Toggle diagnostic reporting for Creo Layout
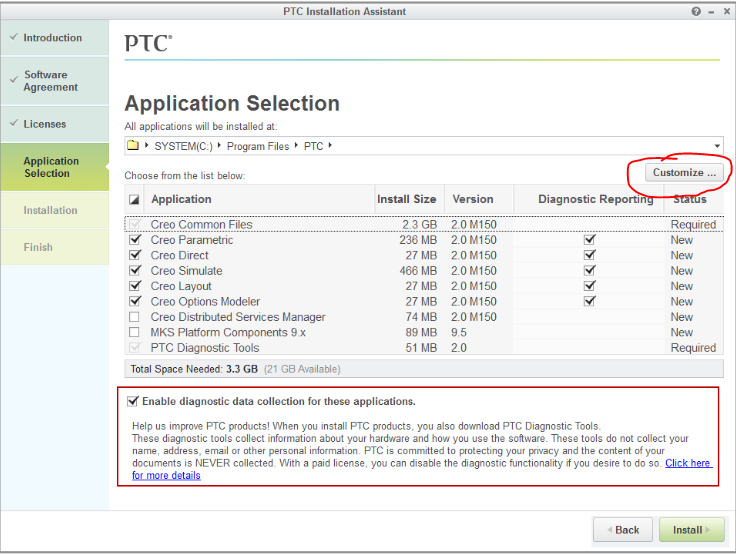 coord(590,286)
